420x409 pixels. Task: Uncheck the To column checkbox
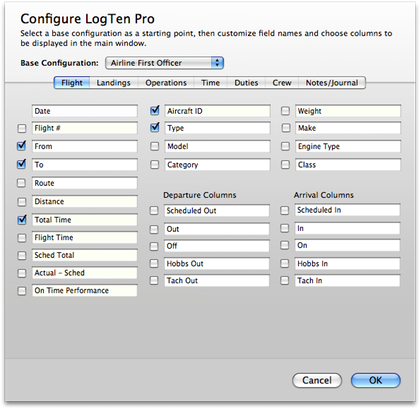[x=22, y=164]
